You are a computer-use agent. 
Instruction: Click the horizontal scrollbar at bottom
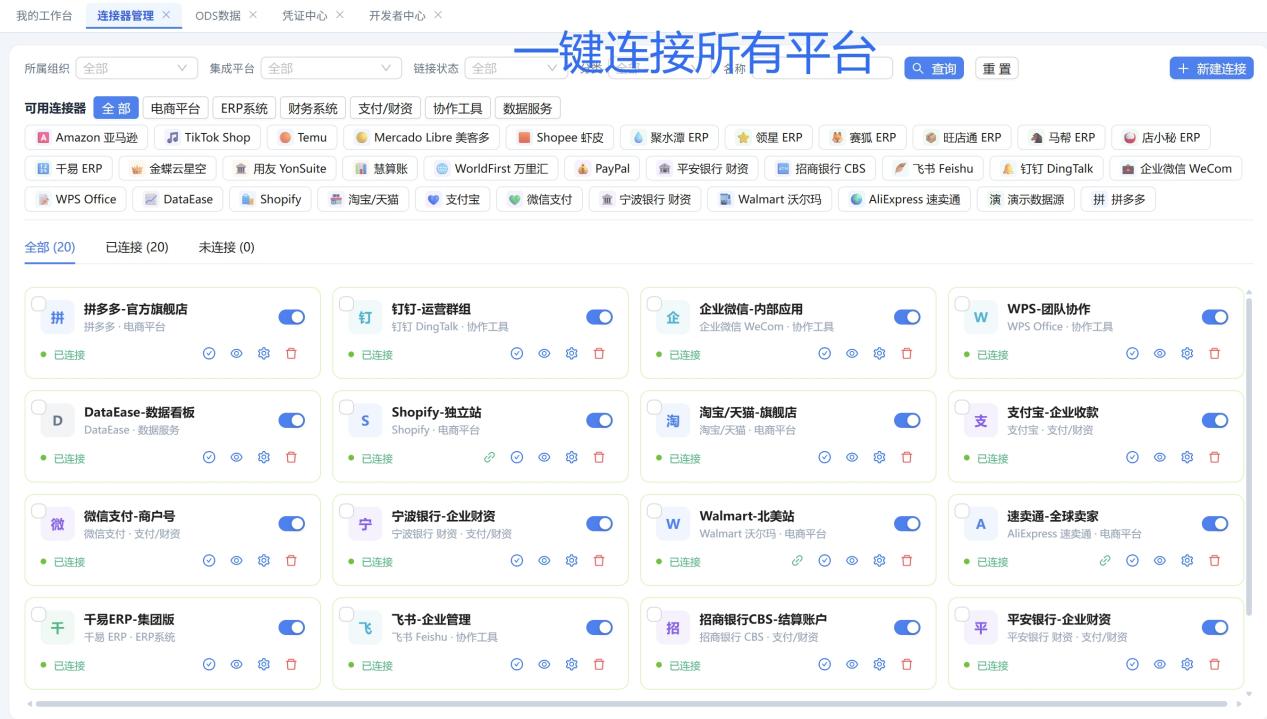coord(630,704)
